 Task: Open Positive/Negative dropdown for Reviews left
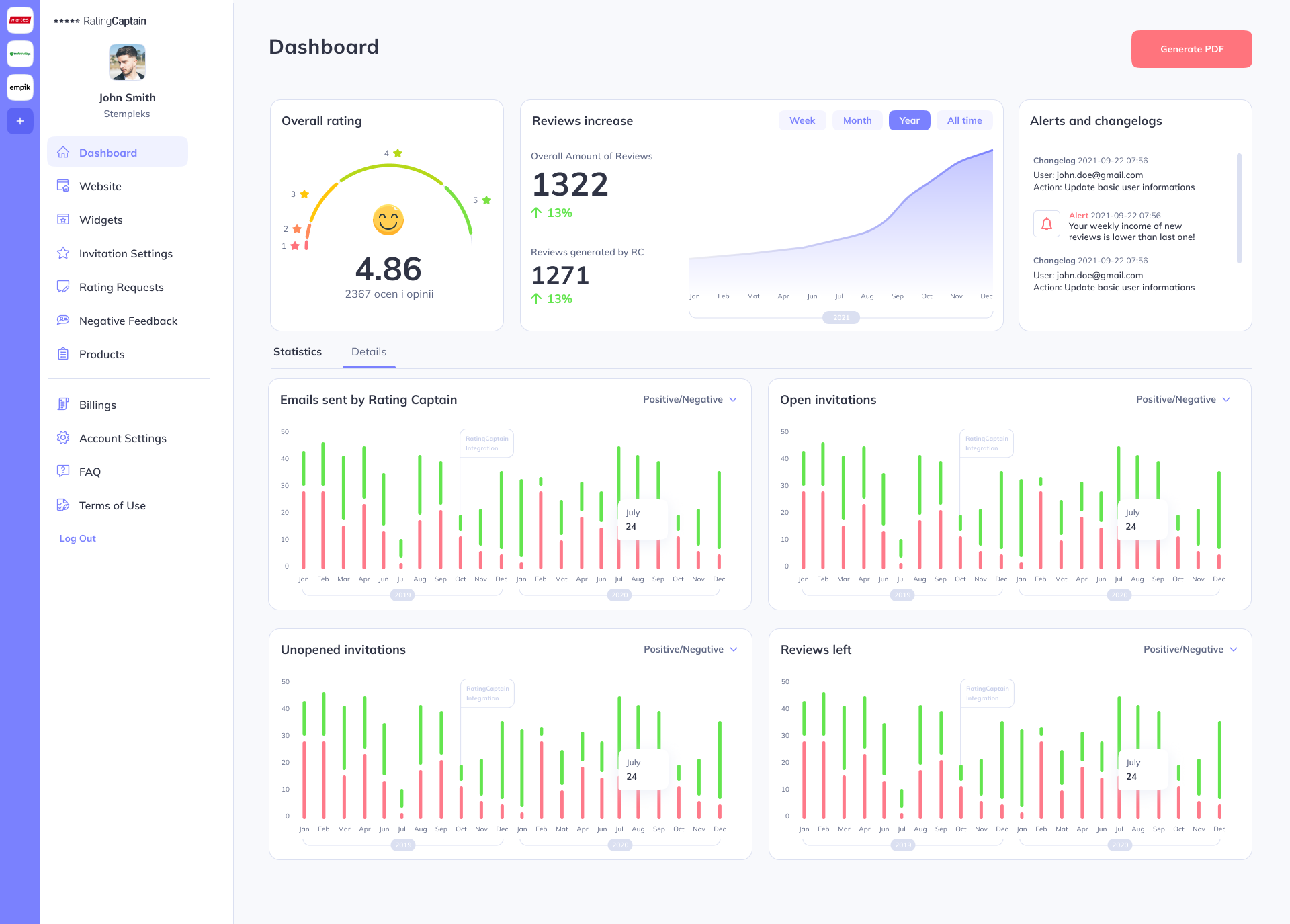click(1190, 649)
